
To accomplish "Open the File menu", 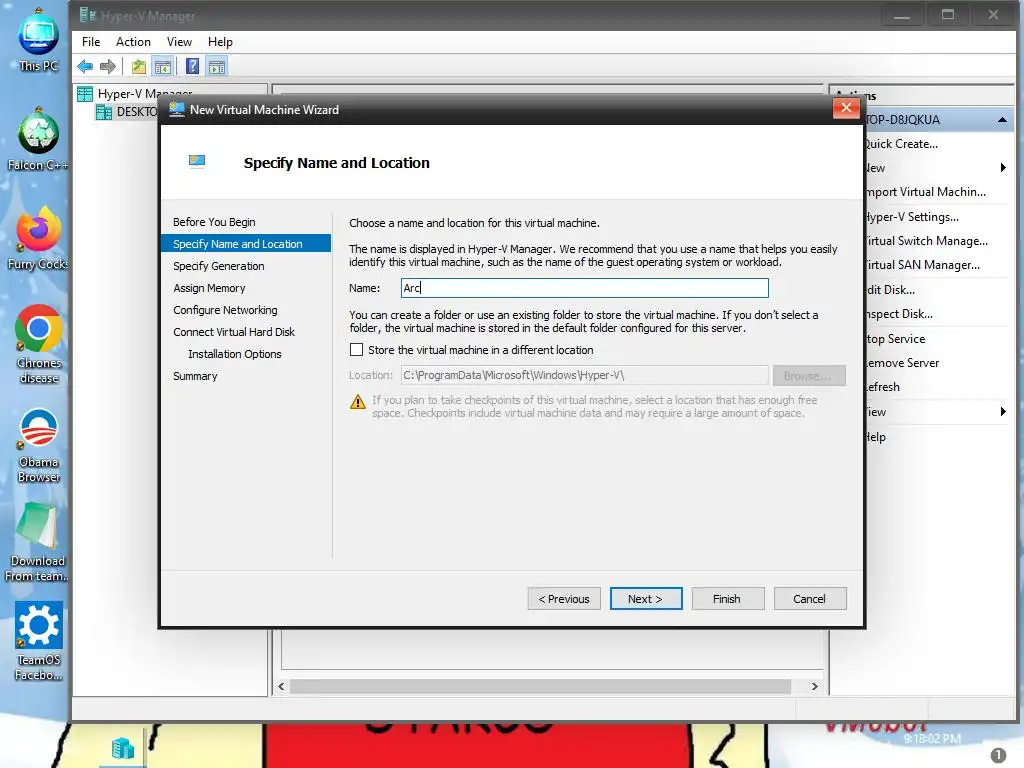I will (91, 42).
